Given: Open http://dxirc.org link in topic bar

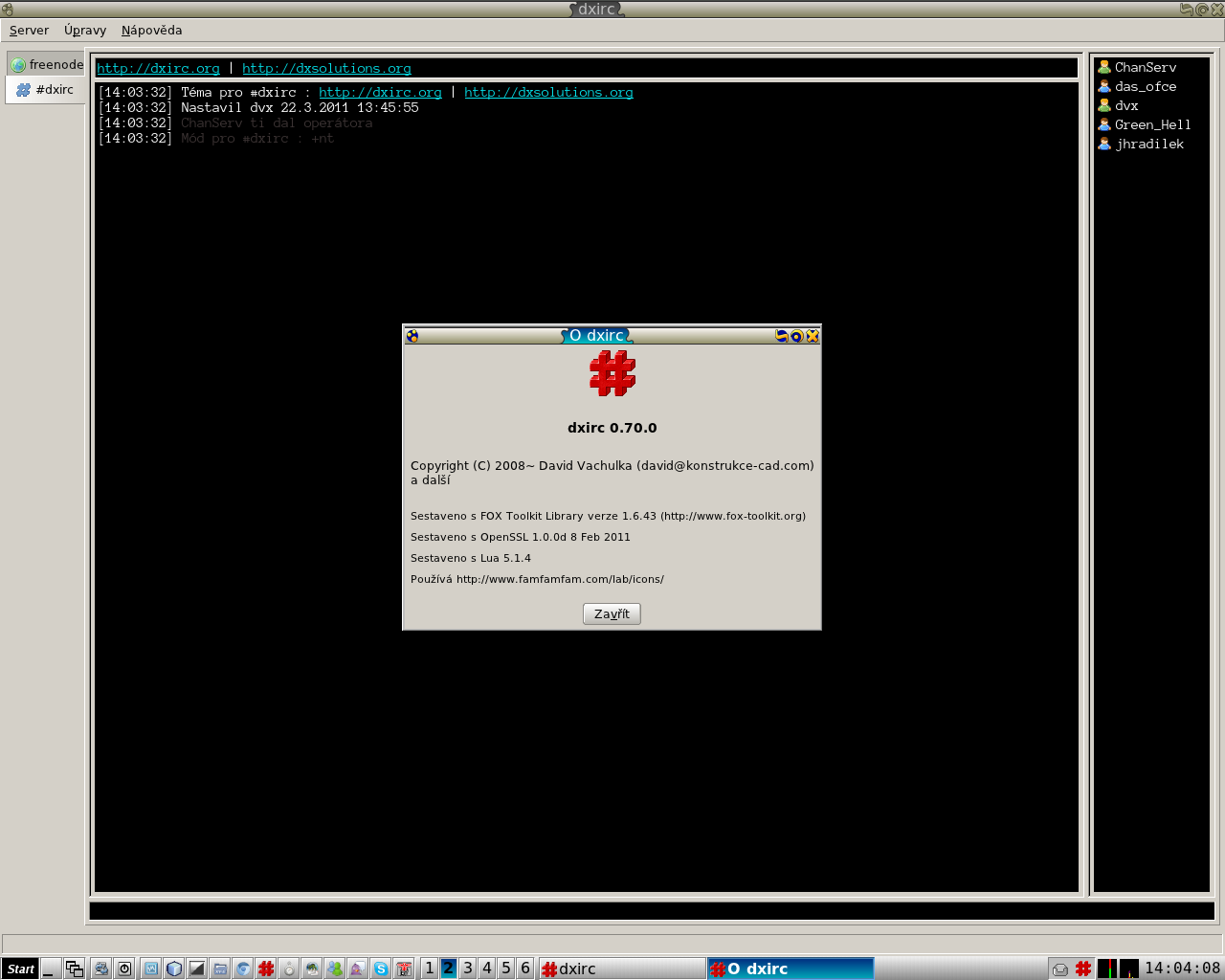Looking at the screenshot, I should pyautogui.click(x=159, y=69).
